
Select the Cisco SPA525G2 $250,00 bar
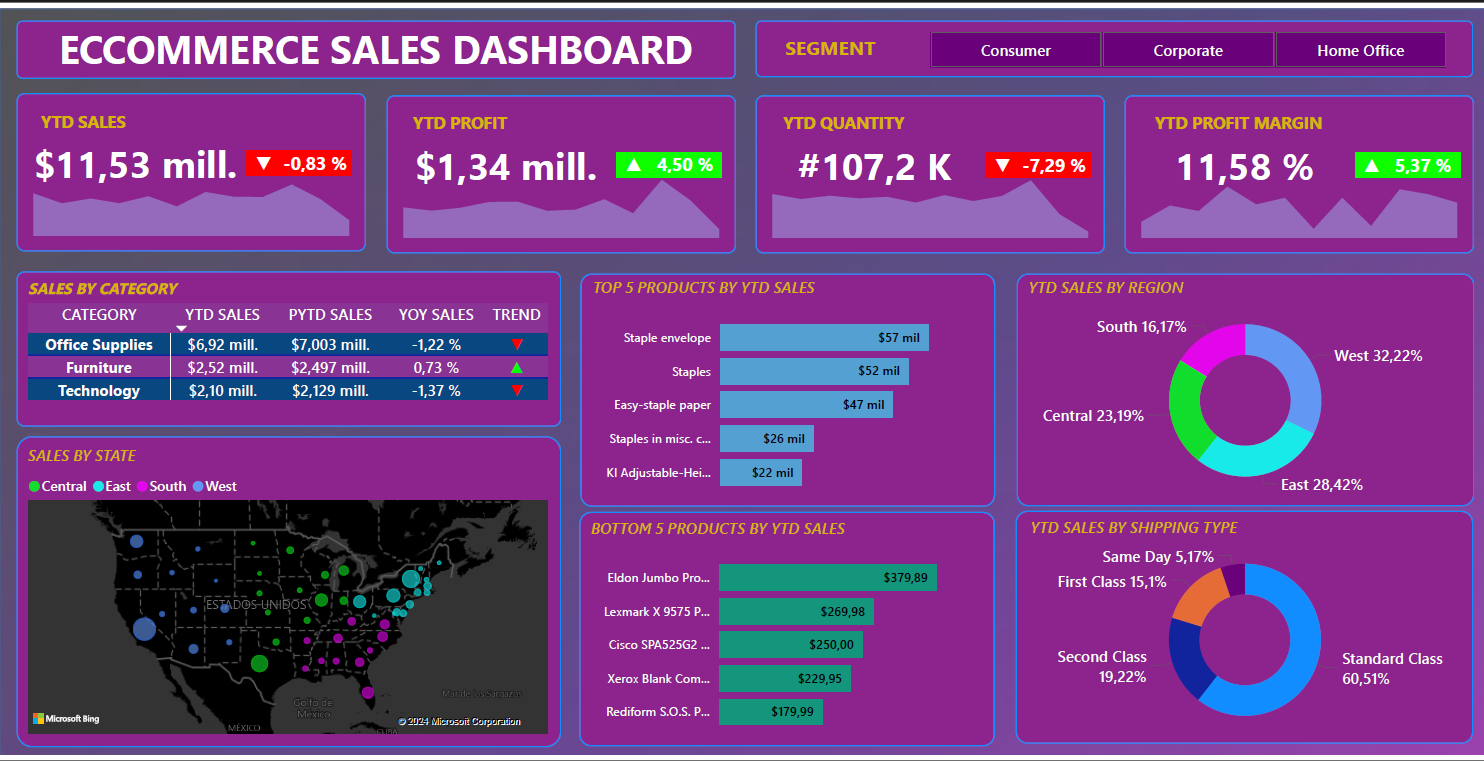[791, 645]
